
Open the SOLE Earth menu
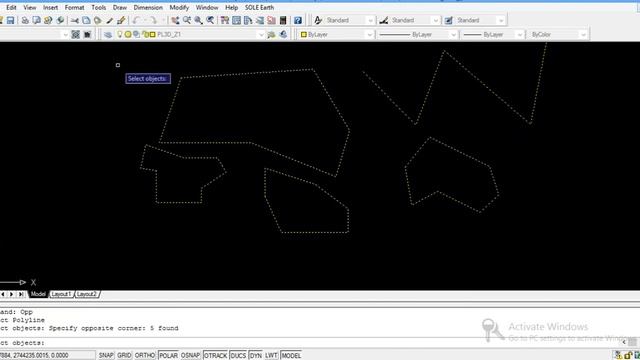point(259,7)
